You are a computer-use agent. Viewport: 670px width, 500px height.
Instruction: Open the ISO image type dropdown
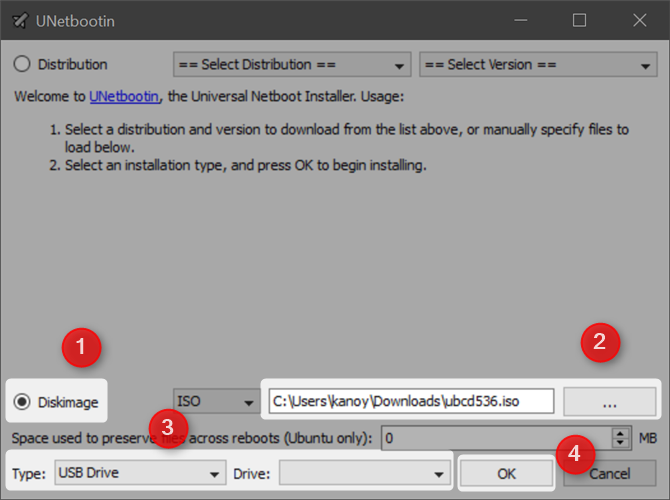(216, 401)
